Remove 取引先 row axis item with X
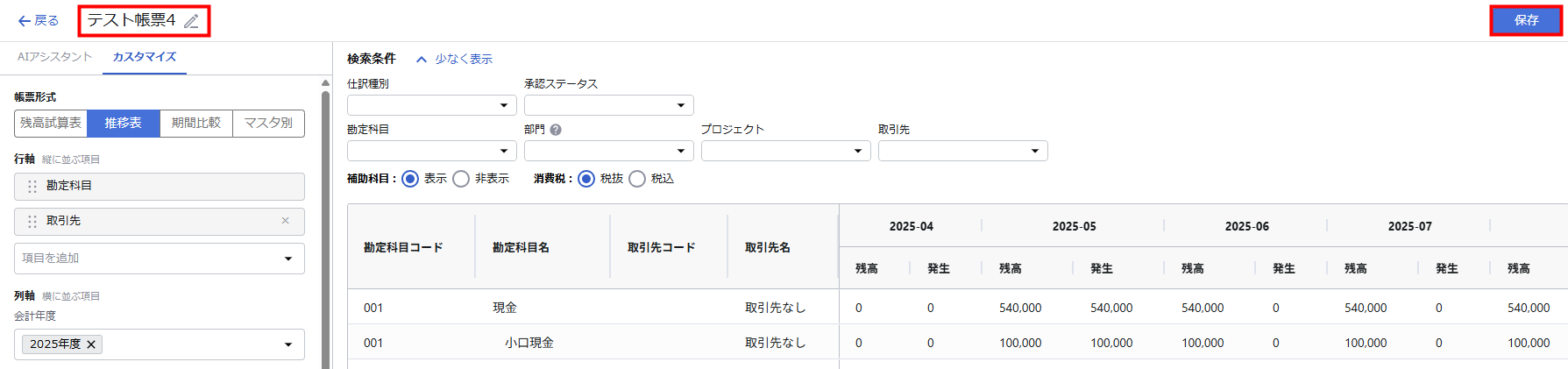The width and height of the screenshot is (1568, 369). point(285,221)
